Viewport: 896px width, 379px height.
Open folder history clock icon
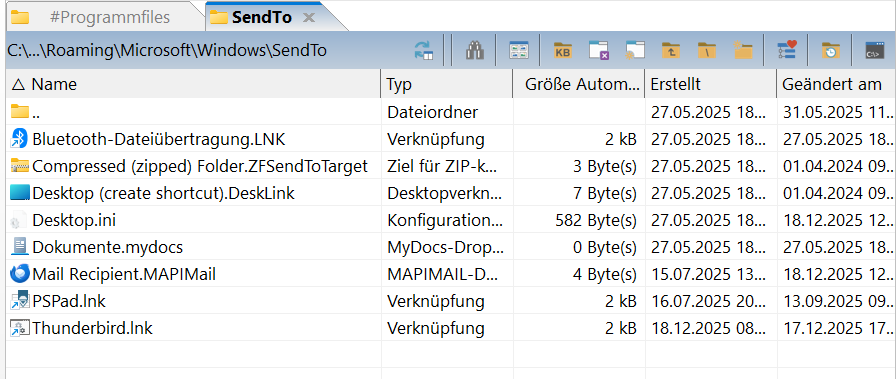pyautogui.click(x=831, y=50)
